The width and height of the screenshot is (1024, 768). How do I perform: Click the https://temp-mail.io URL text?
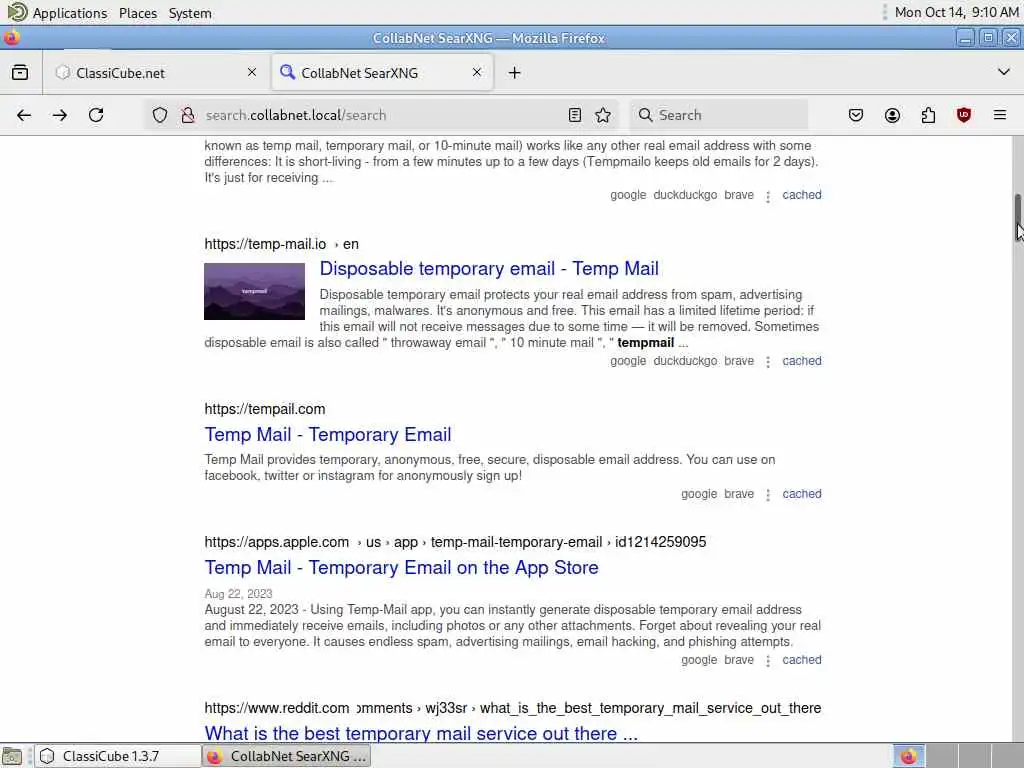(265, 244)
